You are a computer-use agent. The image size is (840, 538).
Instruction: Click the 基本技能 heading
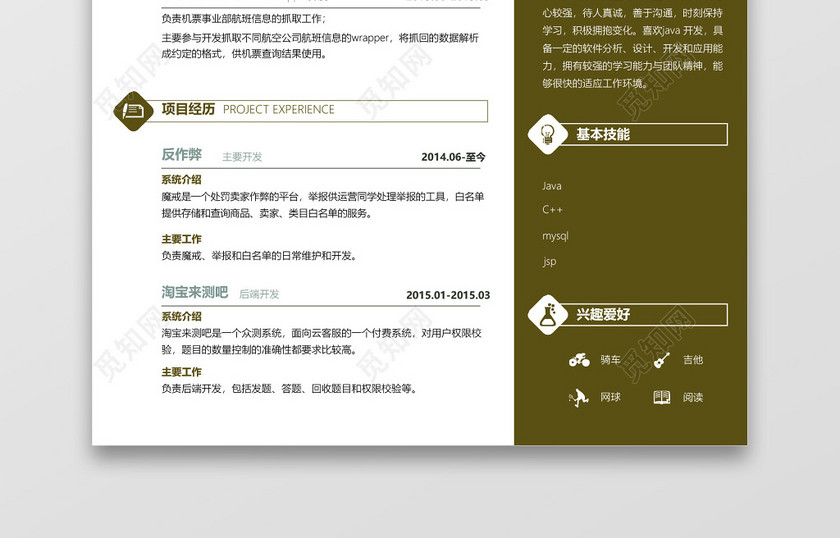point(603,134)
